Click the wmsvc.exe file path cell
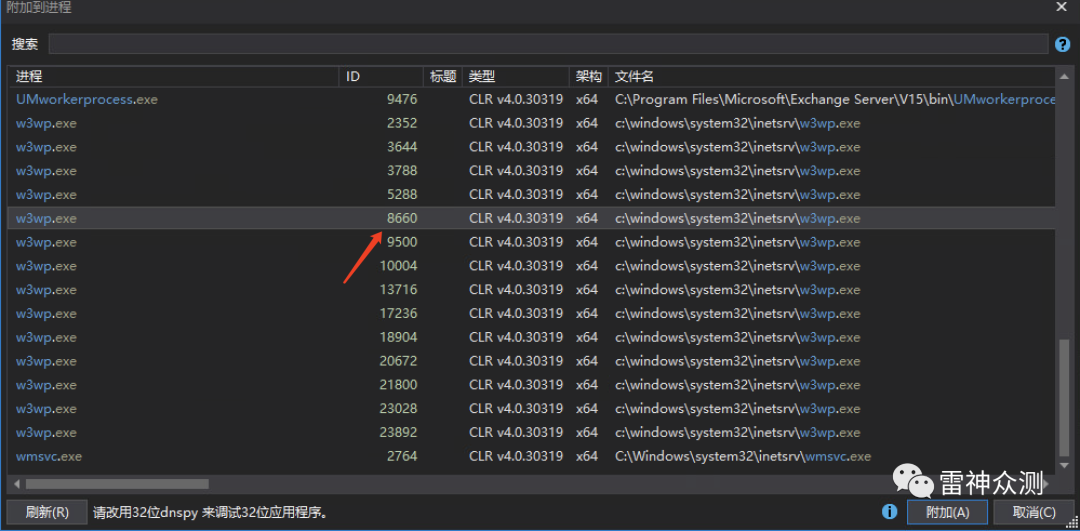Screen dimensions: 1080x531 coord(742,456)
